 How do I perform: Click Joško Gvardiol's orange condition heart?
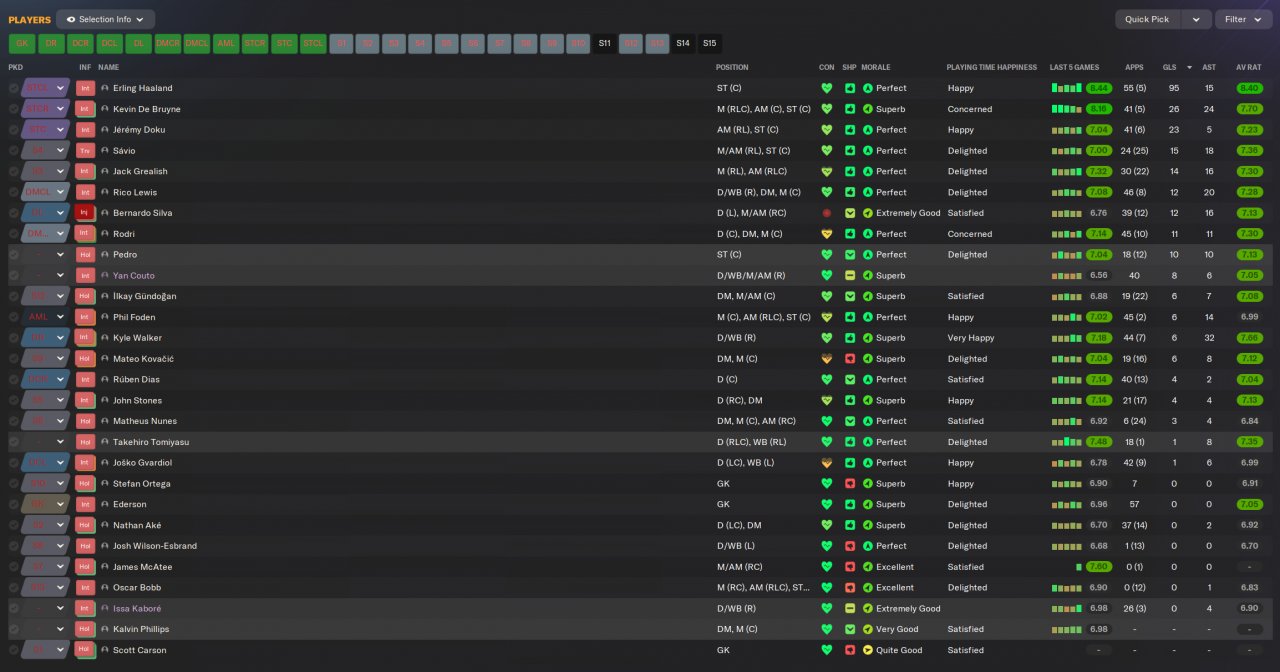[x=826, y=463]
